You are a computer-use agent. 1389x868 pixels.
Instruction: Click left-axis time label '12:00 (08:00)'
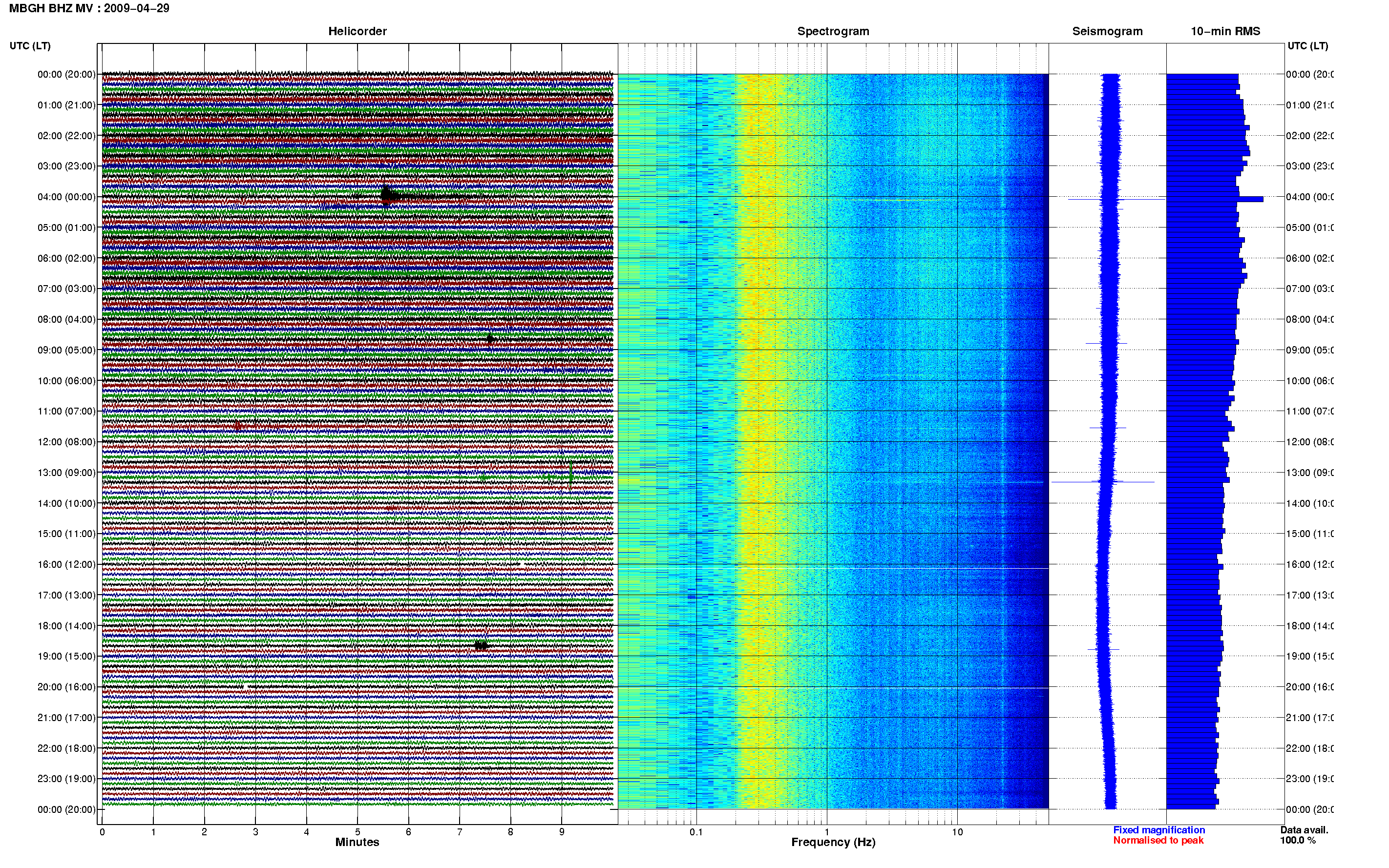point(66,442)
